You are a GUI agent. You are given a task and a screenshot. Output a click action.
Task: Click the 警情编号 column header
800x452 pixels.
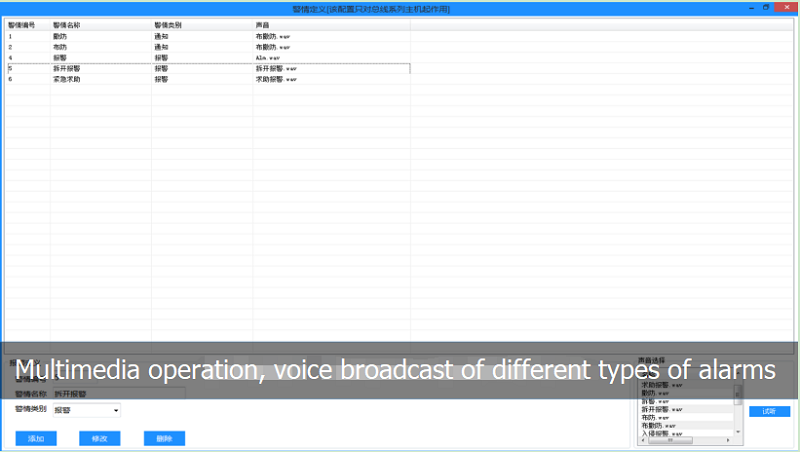(x=26, y=24)
